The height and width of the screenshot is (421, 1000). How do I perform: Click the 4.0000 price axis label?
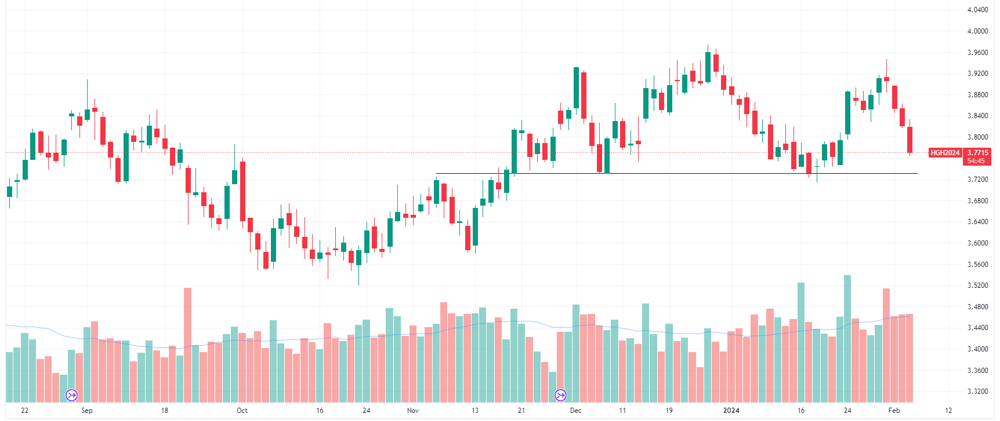click(978, 31)
